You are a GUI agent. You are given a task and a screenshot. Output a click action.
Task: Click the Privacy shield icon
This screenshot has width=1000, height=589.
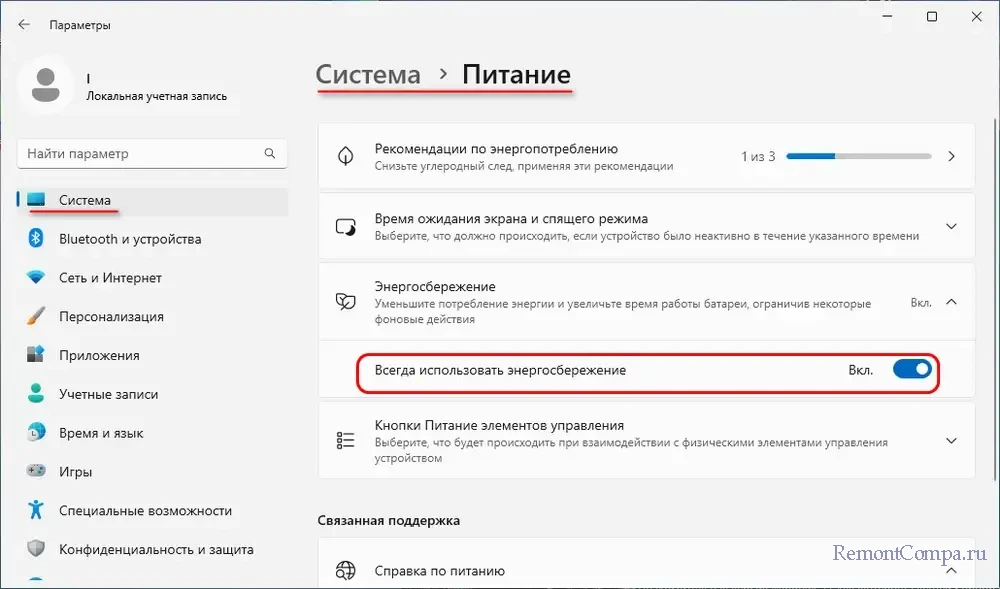click(36, 549)
